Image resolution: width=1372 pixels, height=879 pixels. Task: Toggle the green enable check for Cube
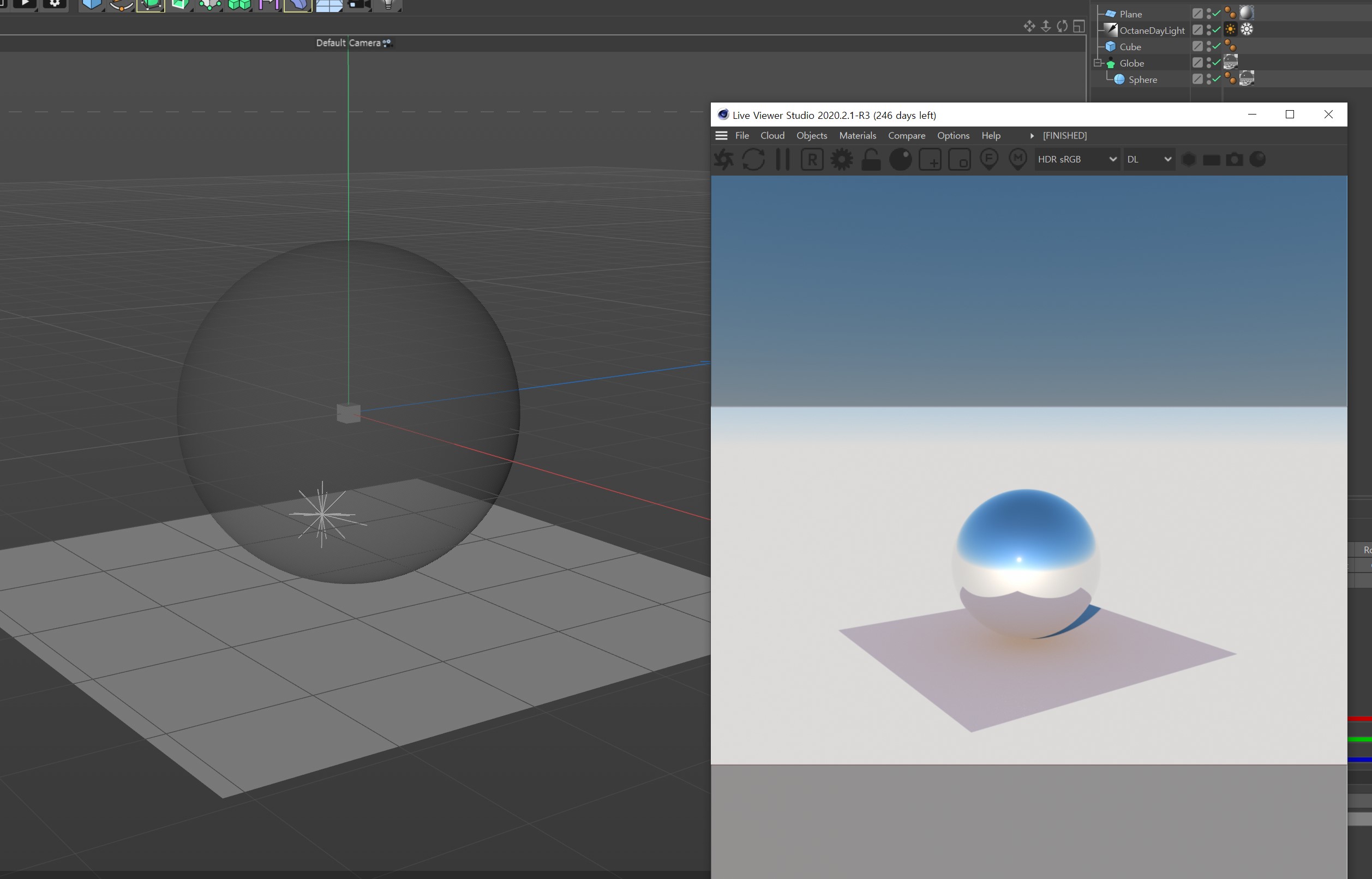(1217, 46)
